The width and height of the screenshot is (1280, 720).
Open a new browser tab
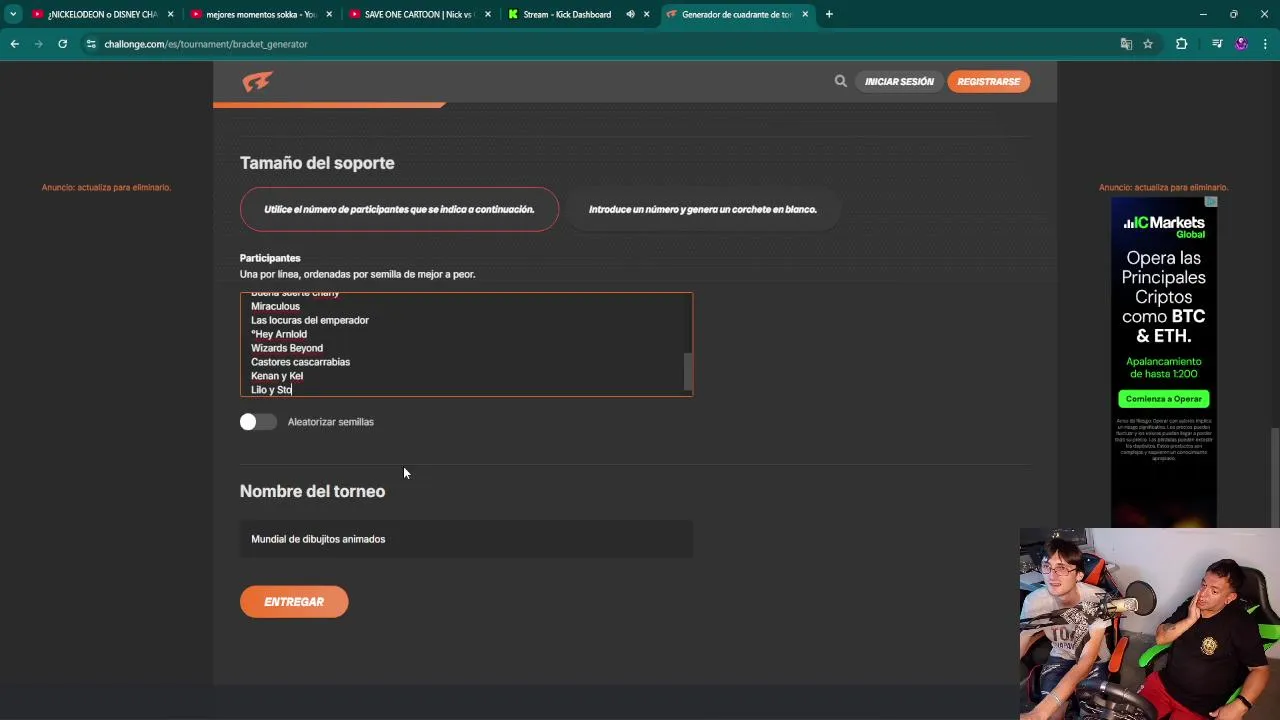click(x=829, y=14)
